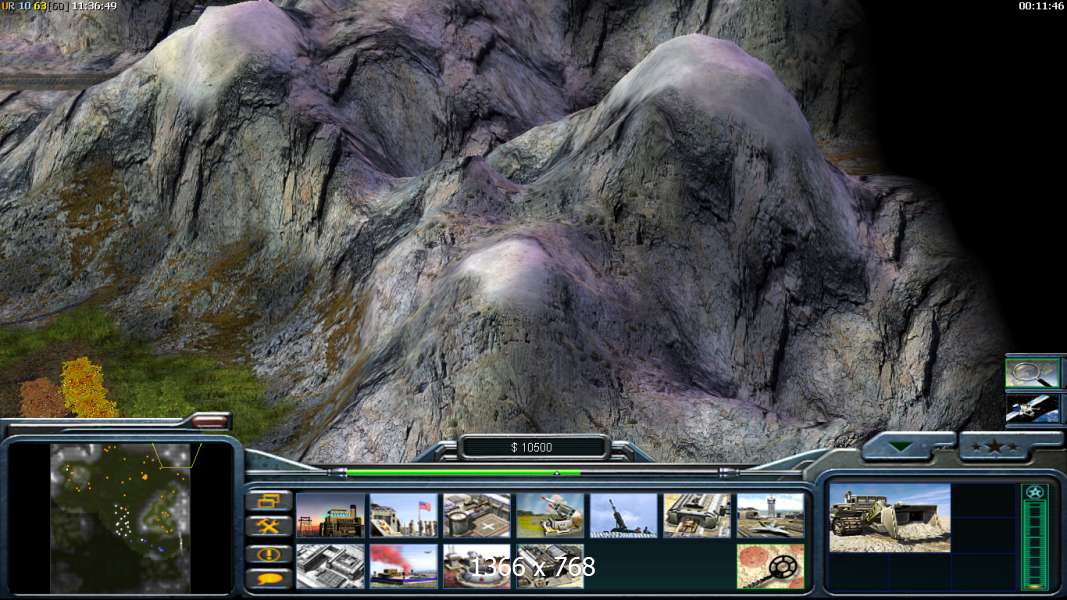Image resolution: width=1067 pixels, height=600 pixels.
Task: Build the Patriot Missile battery
Action: [x=550, y=516]
